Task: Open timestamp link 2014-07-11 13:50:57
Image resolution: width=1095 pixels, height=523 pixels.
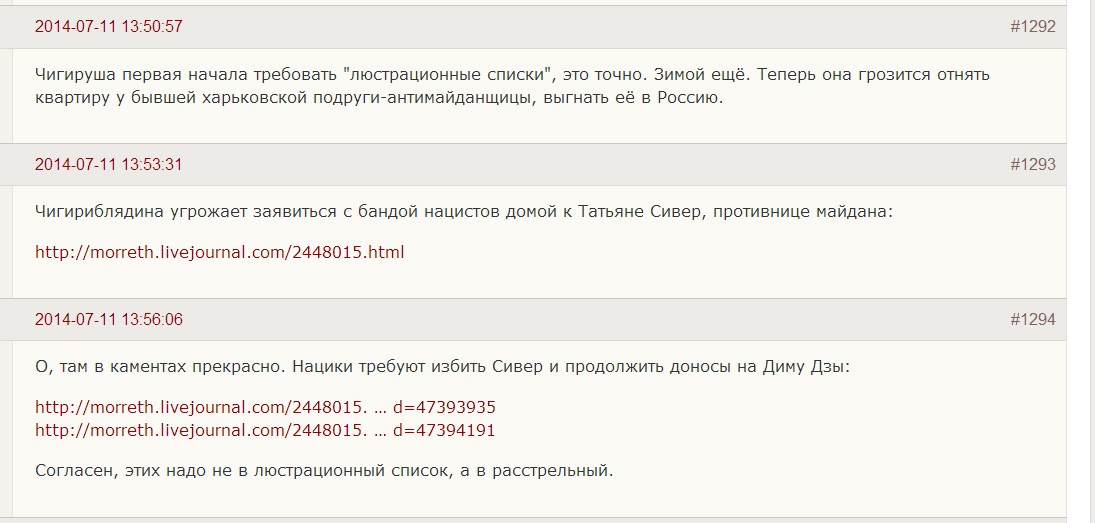Action: tap(108, 27)
